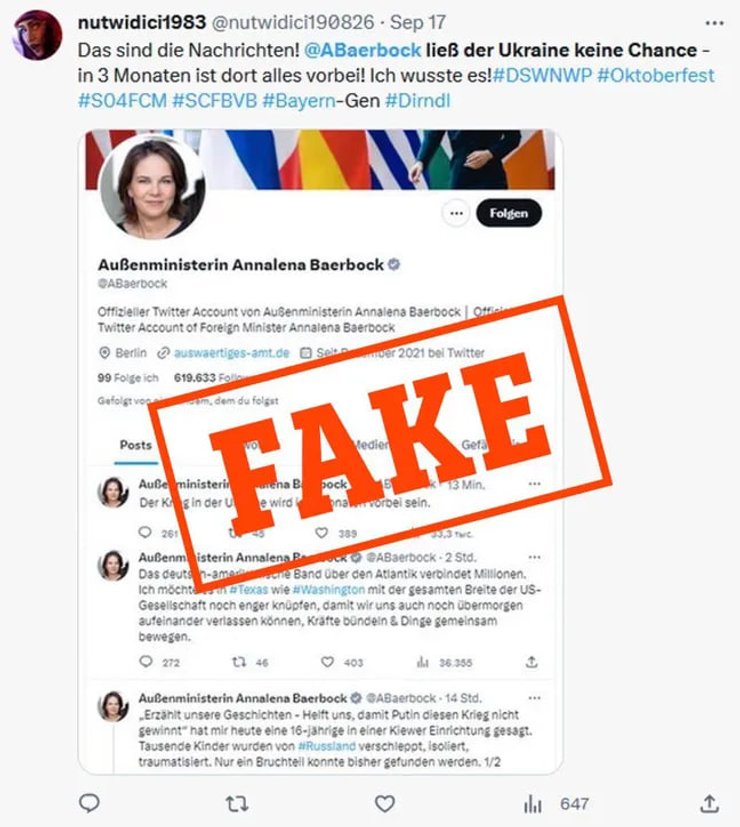Viewport: 740px width, 827px height.
Task: Open the #Russland hashtag in the last tweet
Action: [x=326, y=746]
